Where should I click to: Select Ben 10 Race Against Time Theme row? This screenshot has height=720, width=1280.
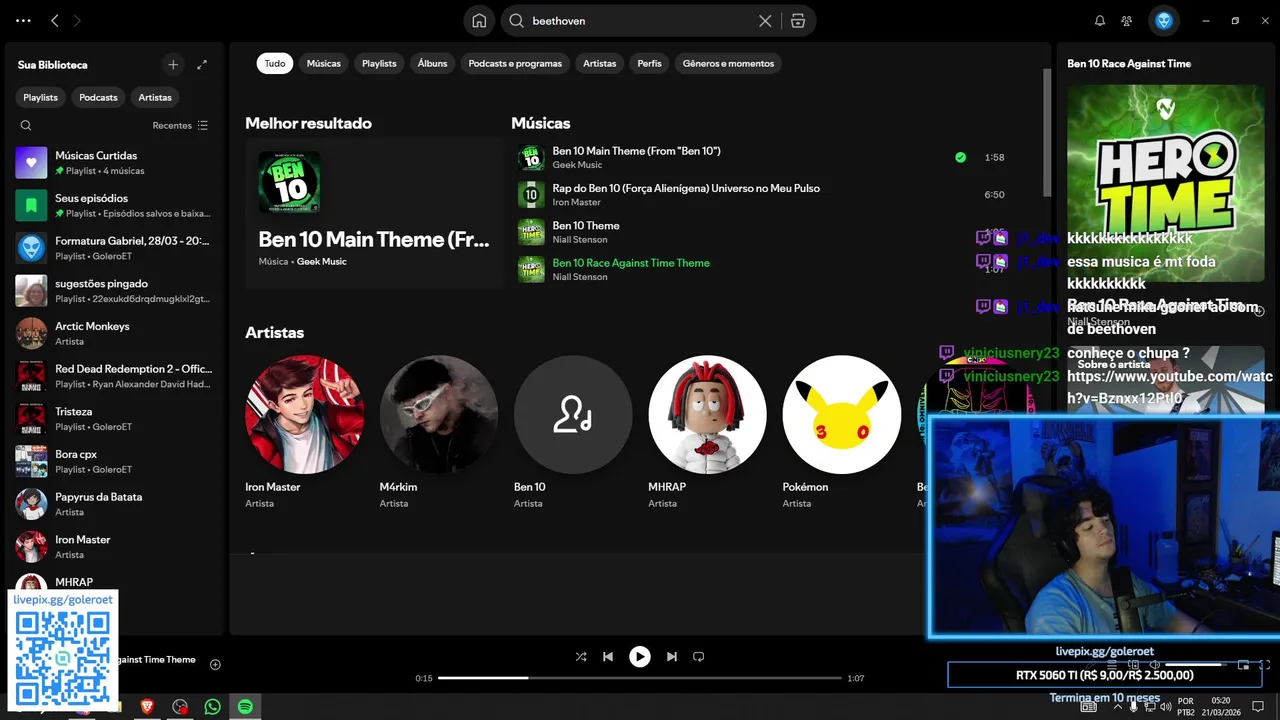[765, 269]
